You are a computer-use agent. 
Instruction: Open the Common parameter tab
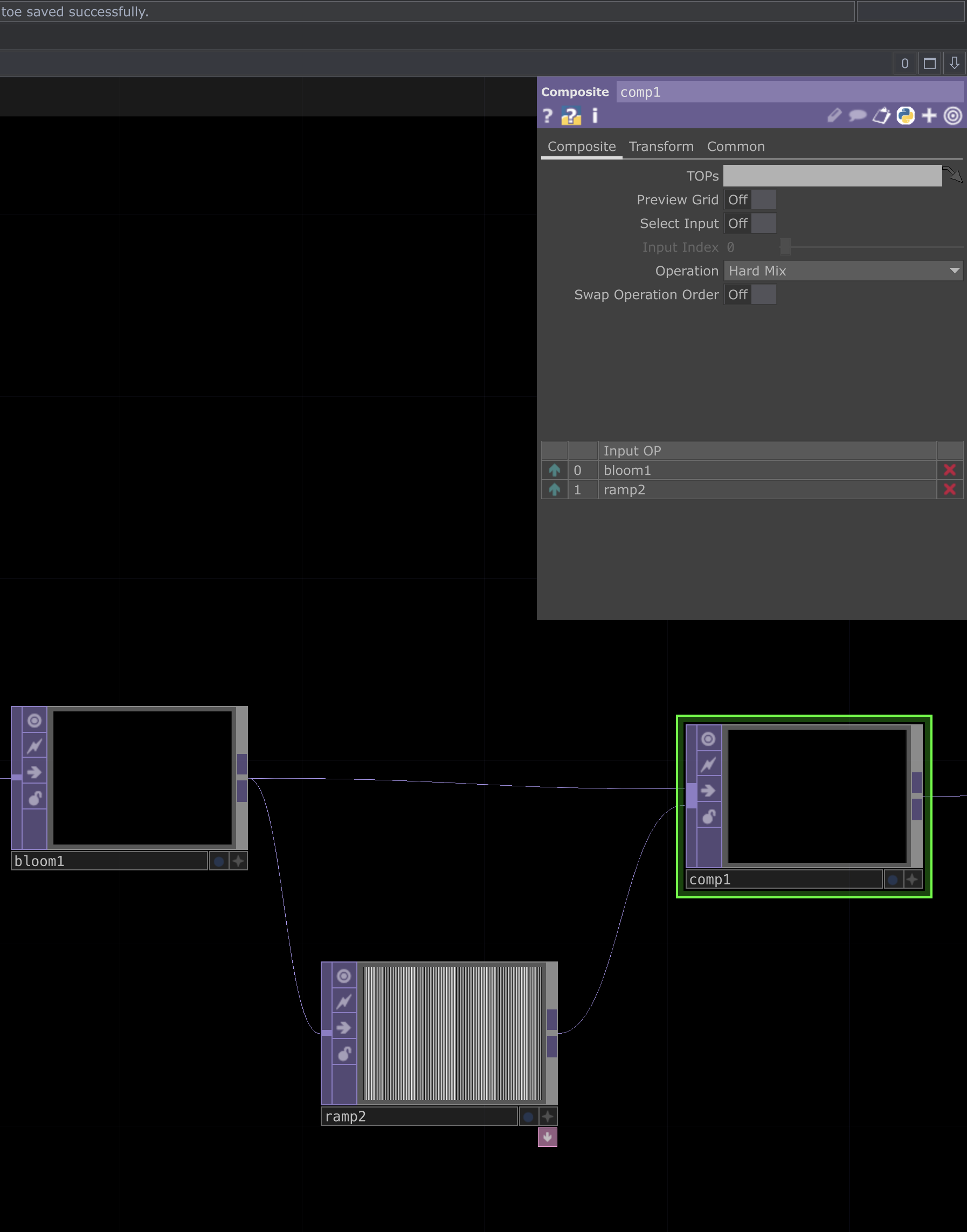point(735,147)
